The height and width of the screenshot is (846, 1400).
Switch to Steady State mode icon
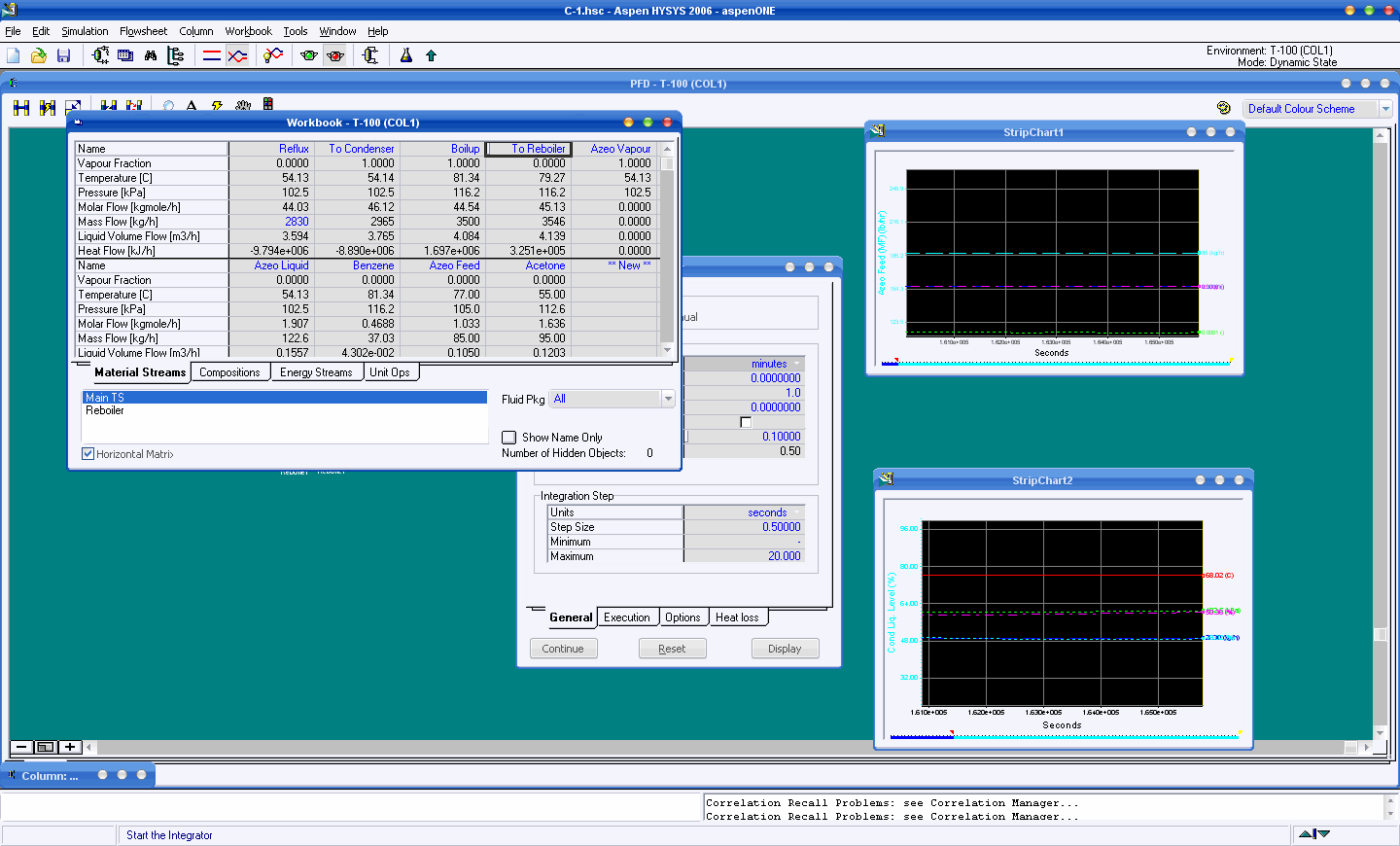click(x=212, y=55)
